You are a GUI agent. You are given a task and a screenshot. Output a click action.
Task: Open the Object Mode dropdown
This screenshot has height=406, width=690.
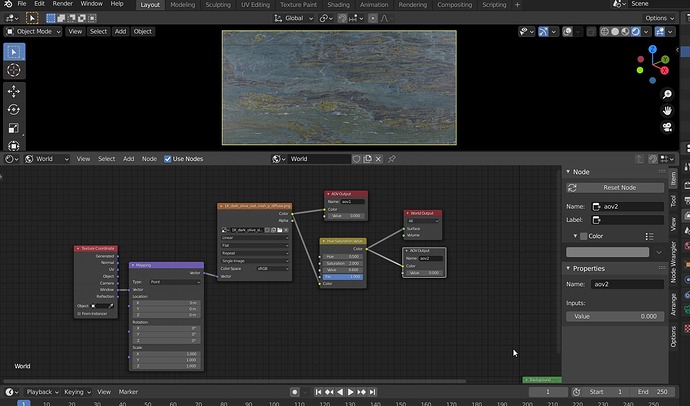pos(33,32)
